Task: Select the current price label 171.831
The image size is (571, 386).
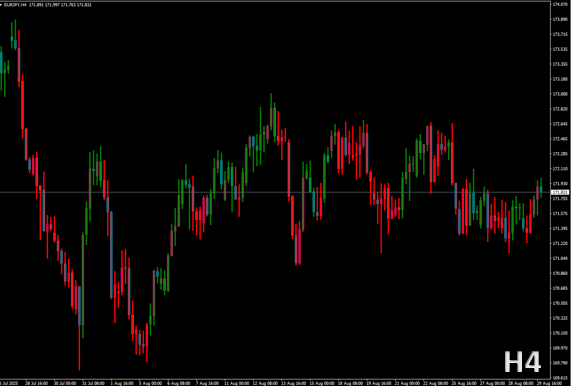Action: pos(560,192)
